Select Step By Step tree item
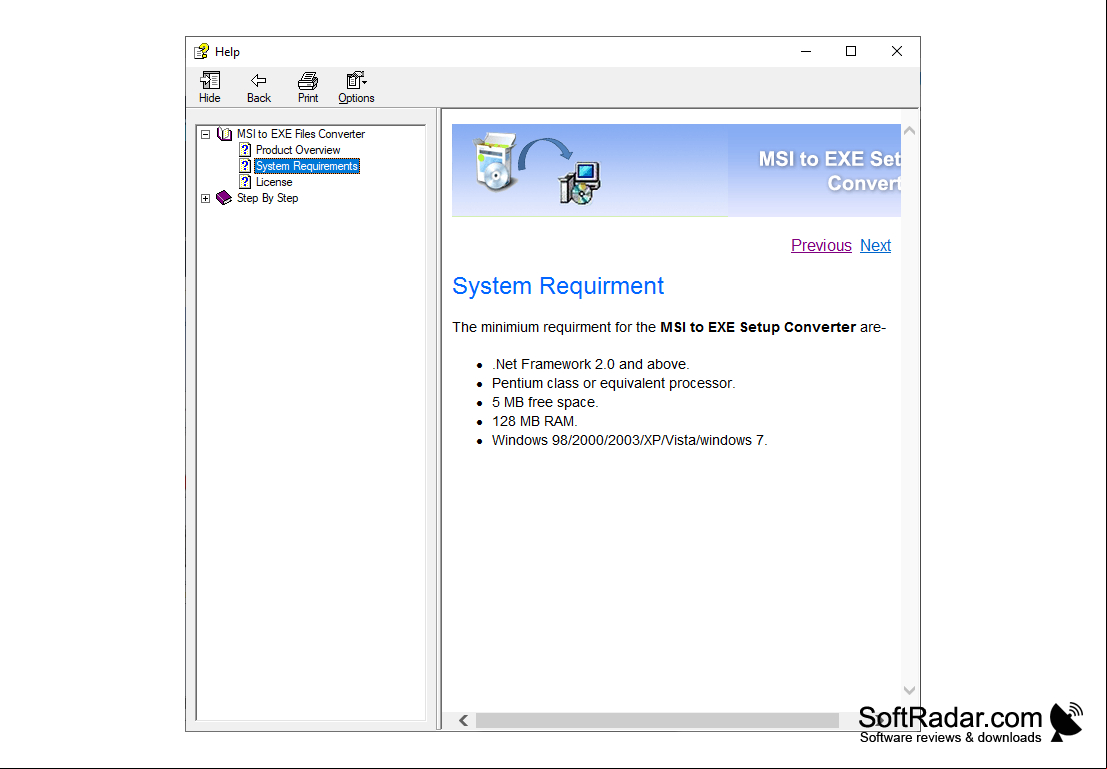Viewport: 1107px width, 769px height. tap(268, 198)
